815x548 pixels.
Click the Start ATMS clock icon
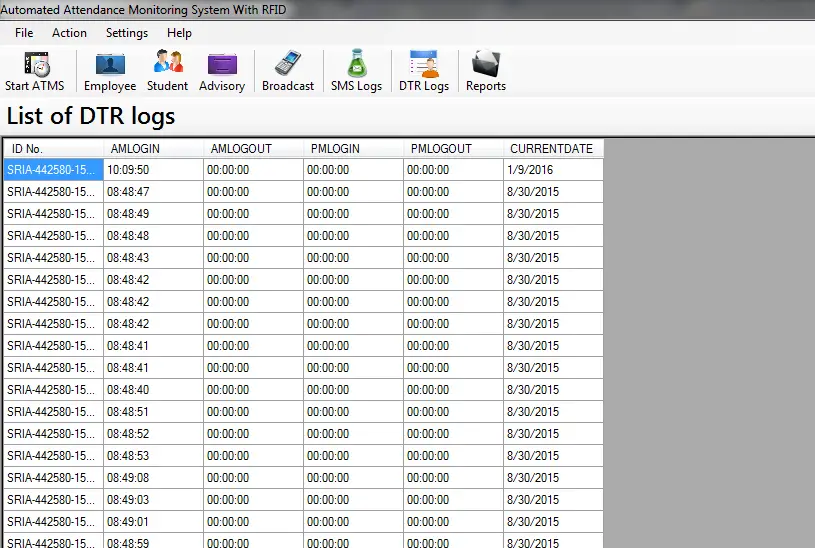click(36, 64)
